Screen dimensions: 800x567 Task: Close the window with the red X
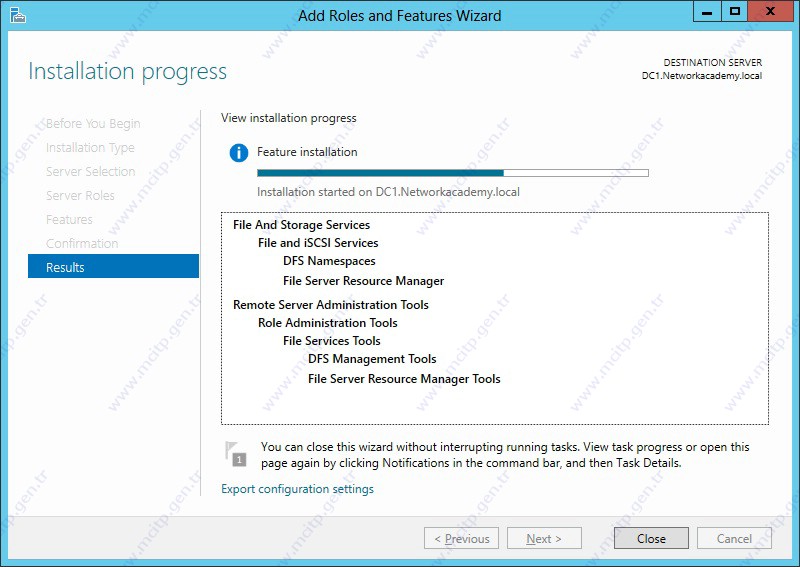(770, 12)
